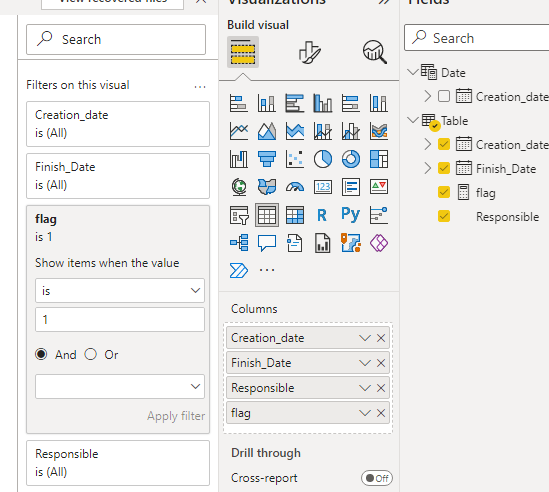This screenshot has height=492, width=549.
Task: Uncheck Creation_date under Table
Action: [444, 144]
